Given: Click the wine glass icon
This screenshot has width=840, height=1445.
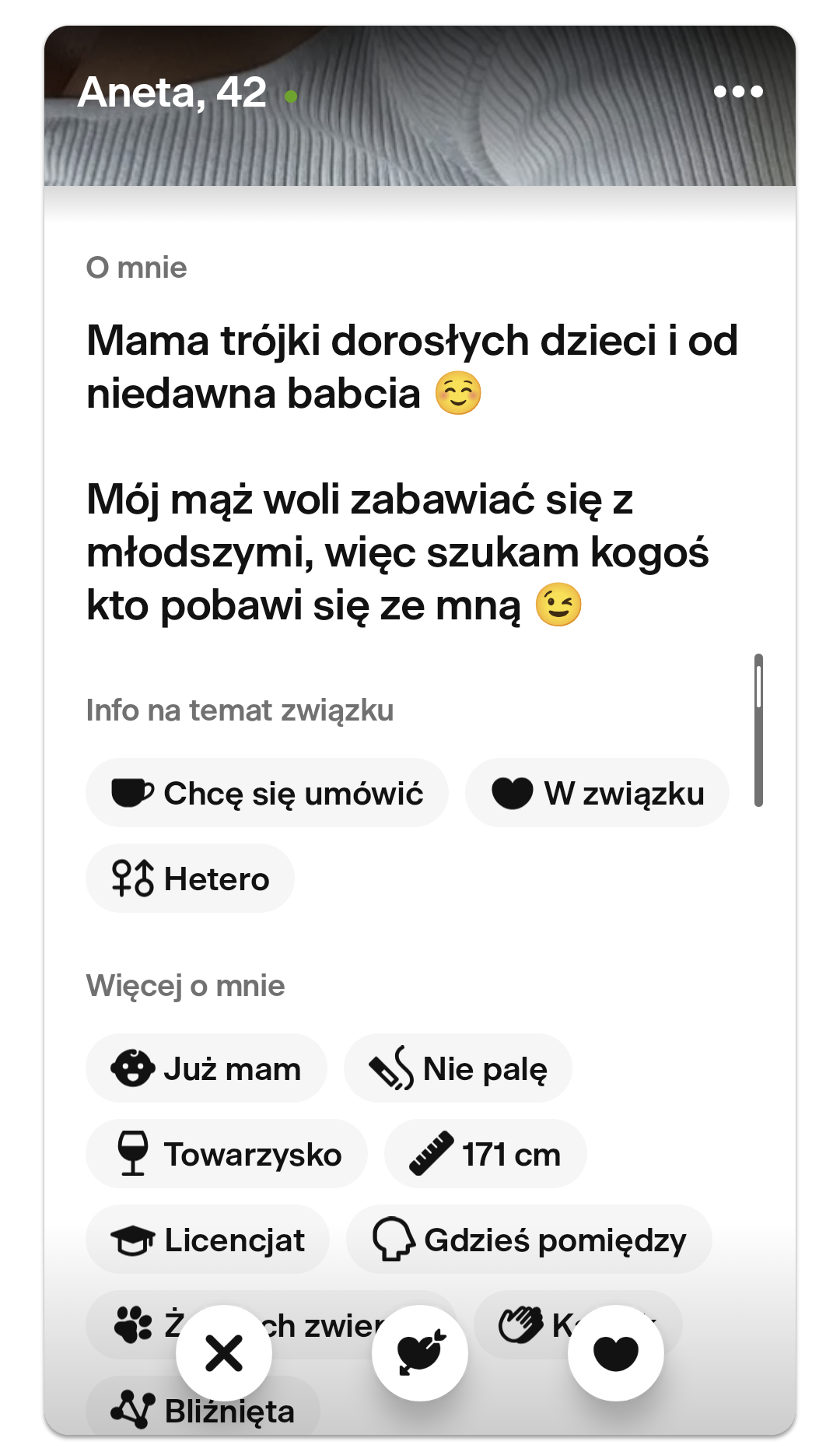Looking at the screenshot, I should (x=133, y=1153).
